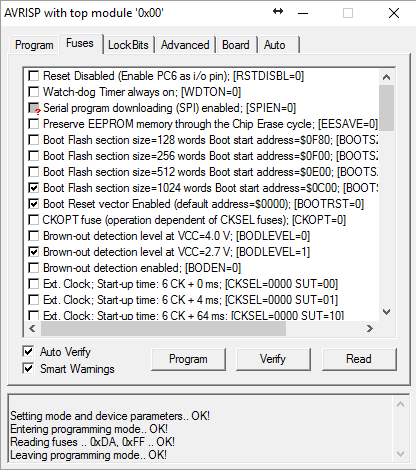
Task: Enable the CKOPT fuse checkbox
Action: point(34,220)
